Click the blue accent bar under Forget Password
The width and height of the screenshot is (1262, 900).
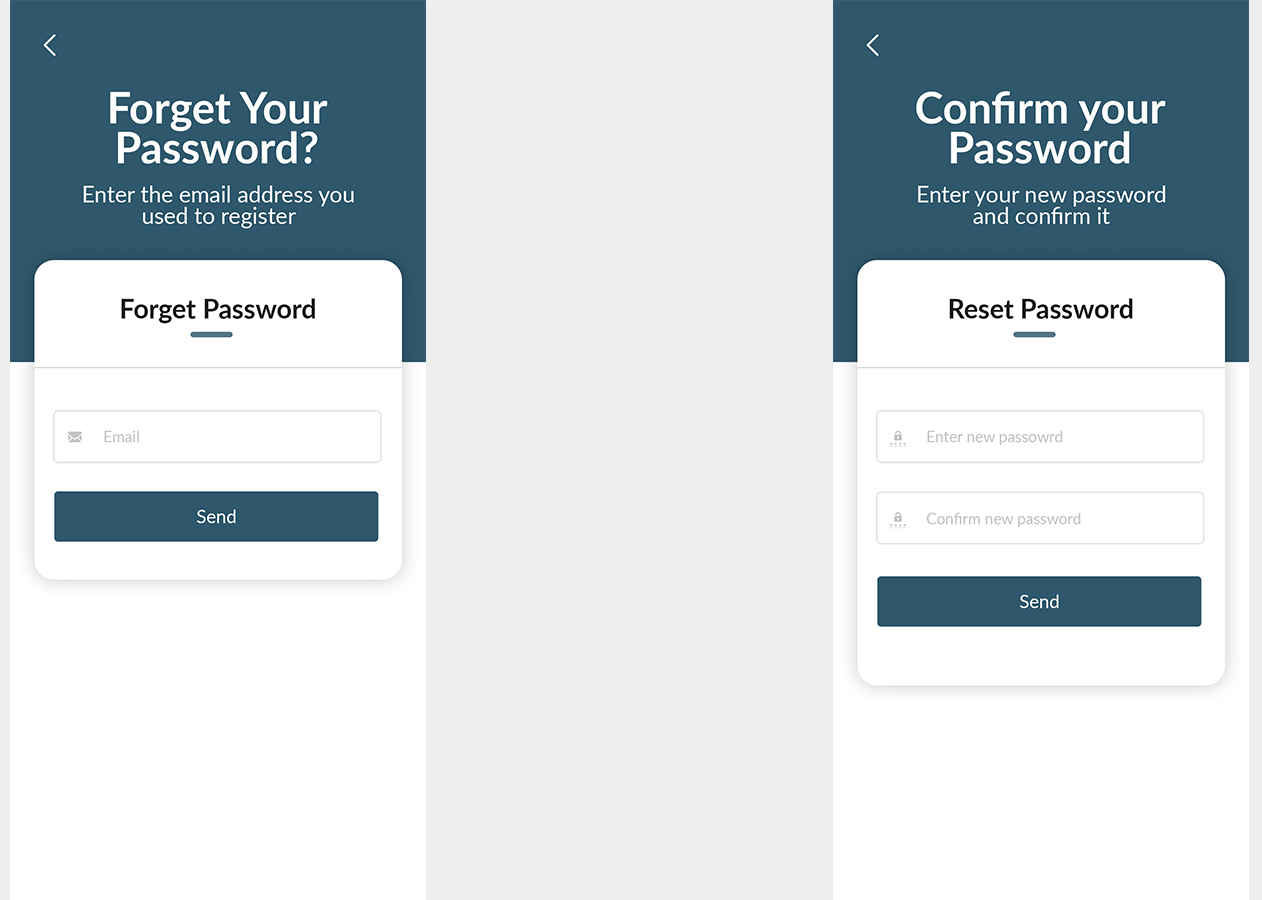click(211, 334)
